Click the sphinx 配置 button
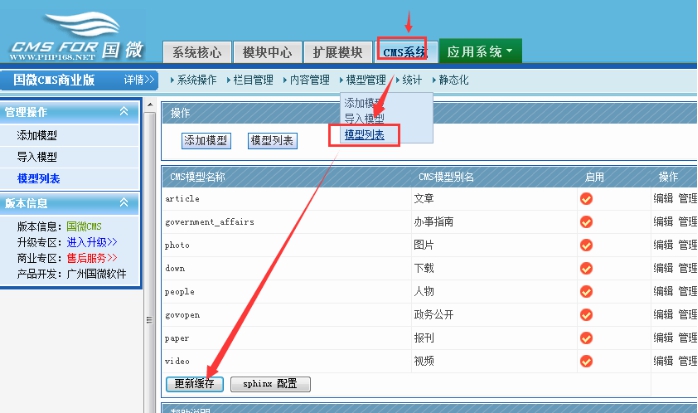Screen dimensions: 698x413 [270, 384]
